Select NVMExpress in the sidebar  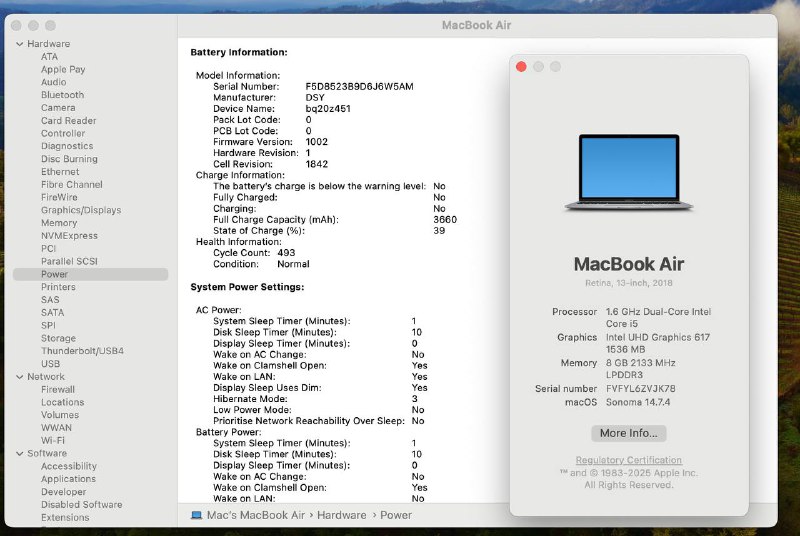(x=69, y=236)
